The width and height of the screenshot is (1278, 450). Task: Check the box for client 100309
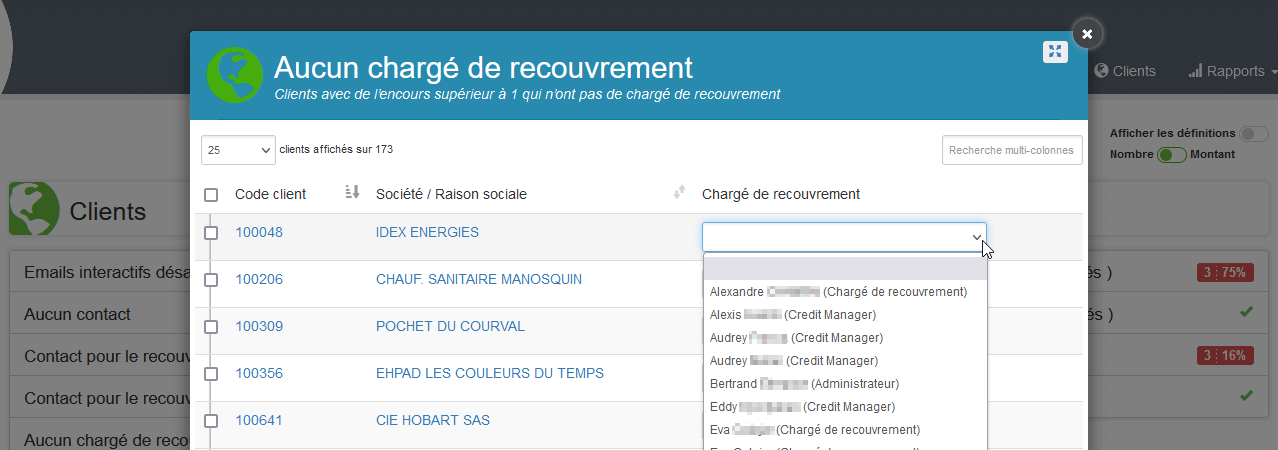click(211, 327)
